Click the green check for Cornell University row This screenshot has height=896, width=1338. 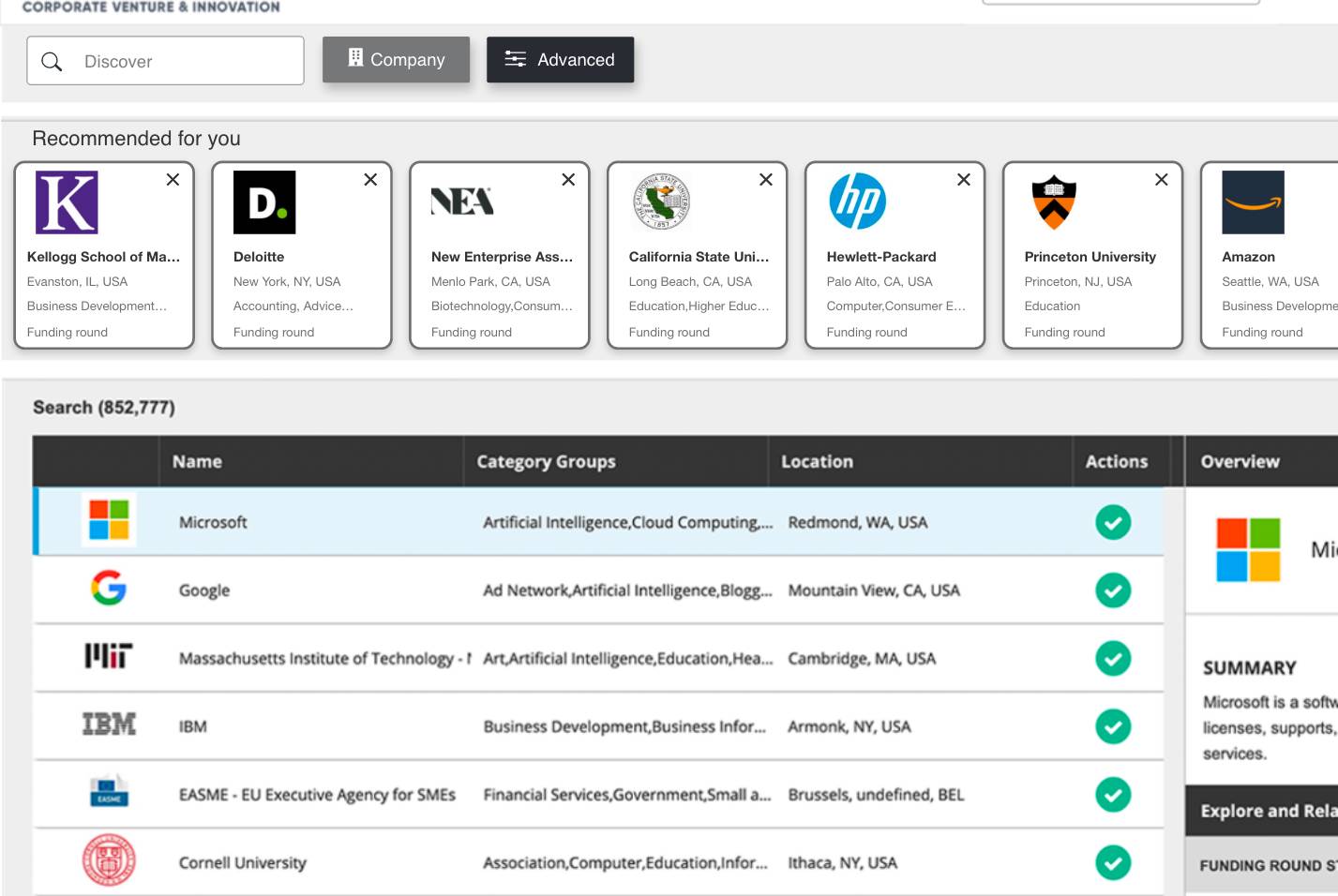coord(1113,863)
